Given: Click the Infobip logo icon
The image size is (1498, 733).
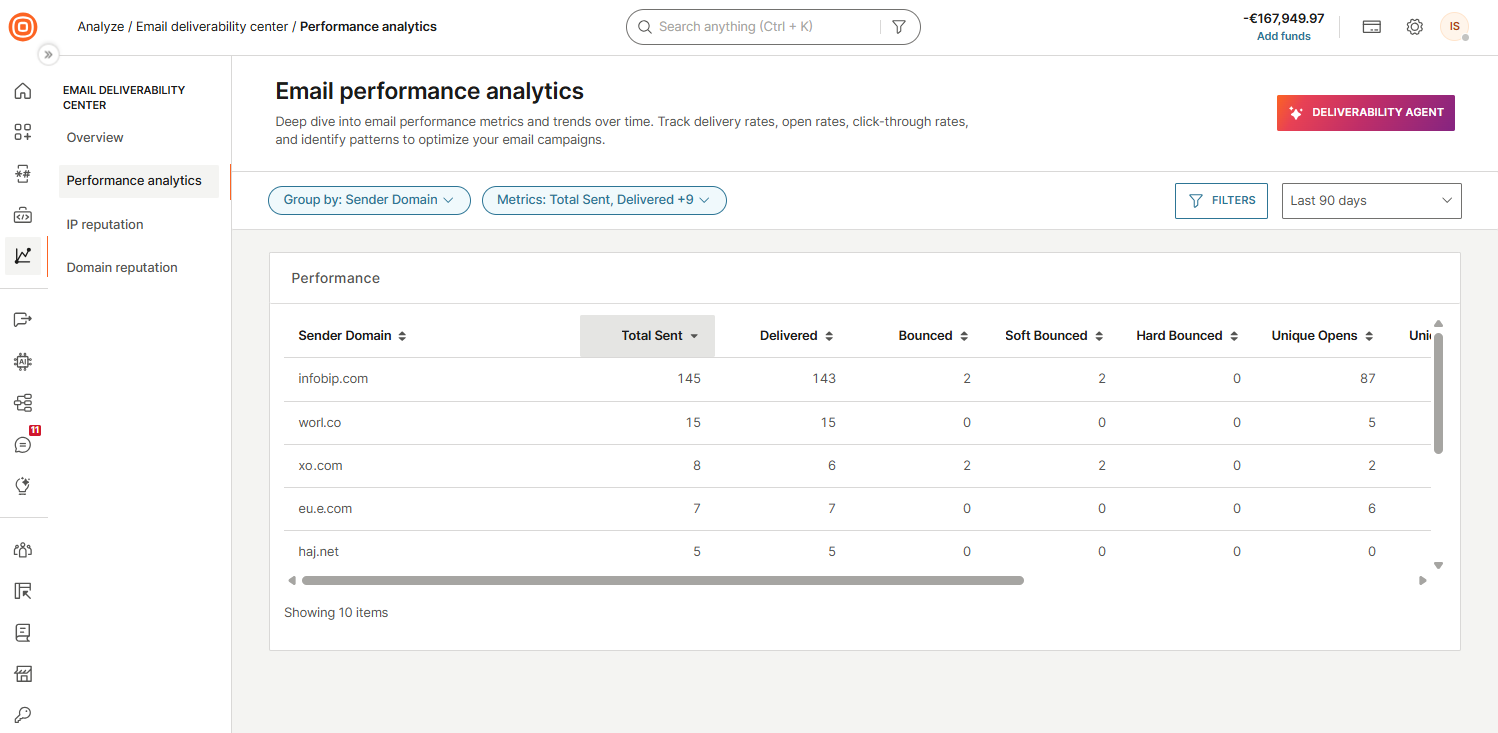Looking at the screenshot, I should (x=23, y=27).
